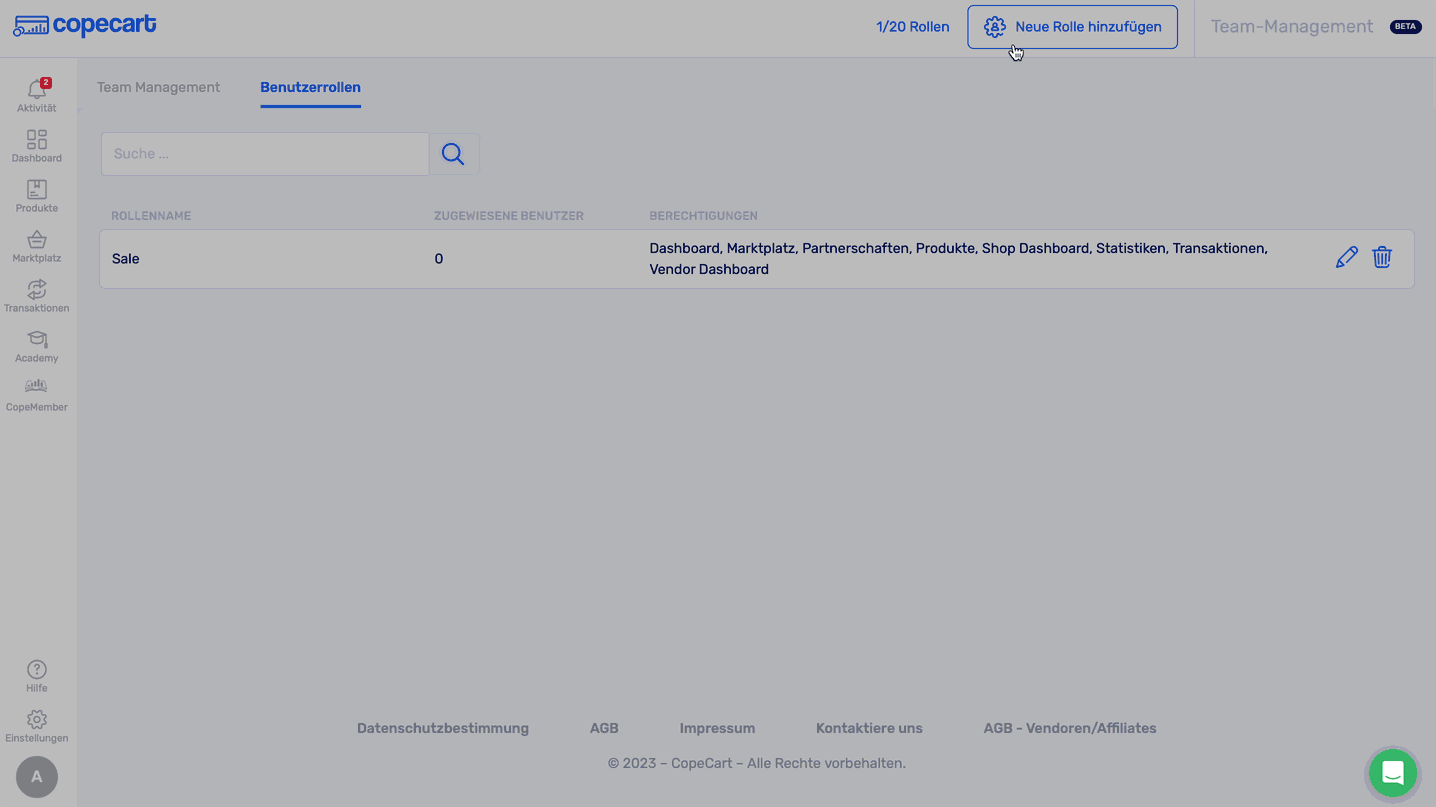
Task: Click Neue Rolle hinzufügen button
Action: pyautogui.click(x=1072, y=27)
